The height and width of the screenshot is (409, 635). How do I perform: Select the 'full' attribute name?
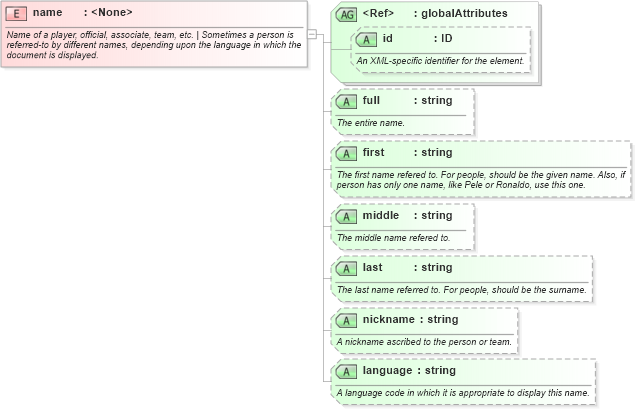(x=371, y=100)
